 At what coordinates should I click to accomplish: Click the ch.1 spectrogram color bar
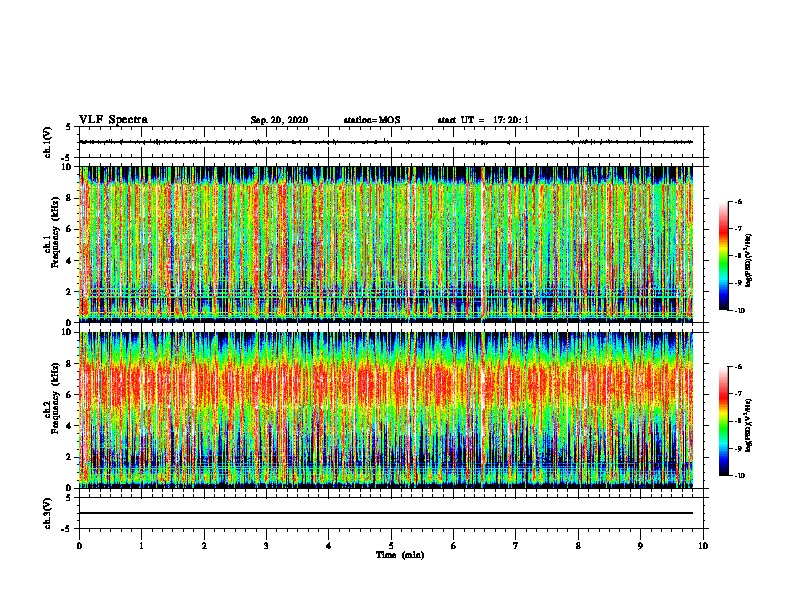(723, 256)
